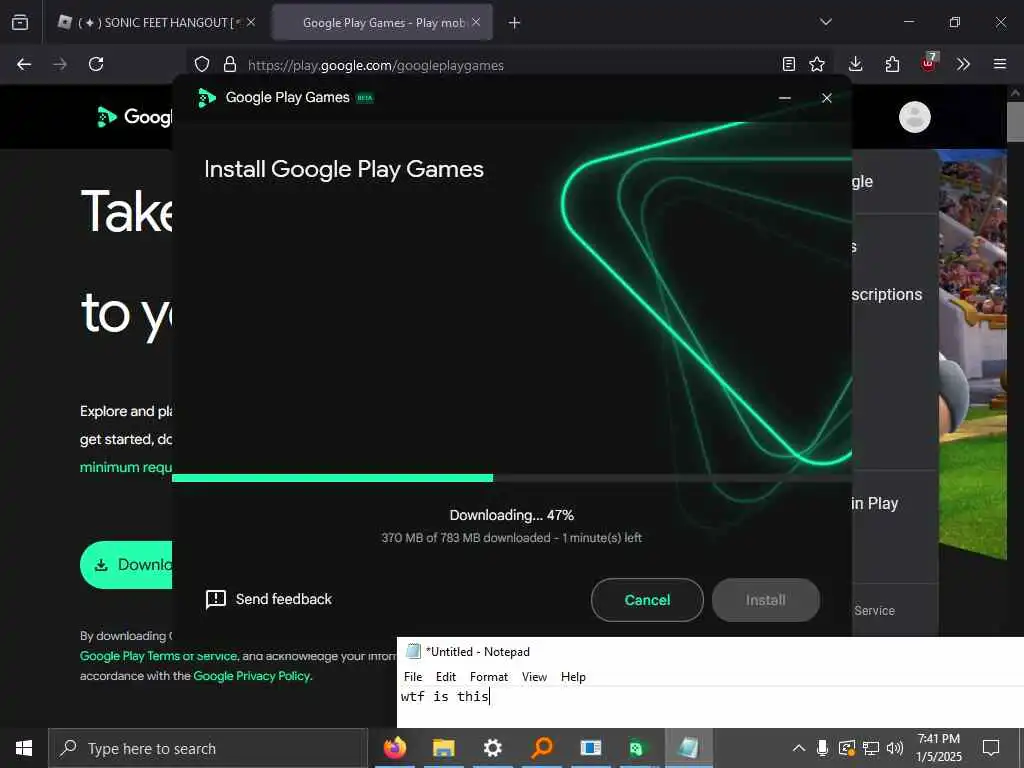The image size is (1024, 768).
Task: Click the tracking protection shield icon
Action: 202,64
